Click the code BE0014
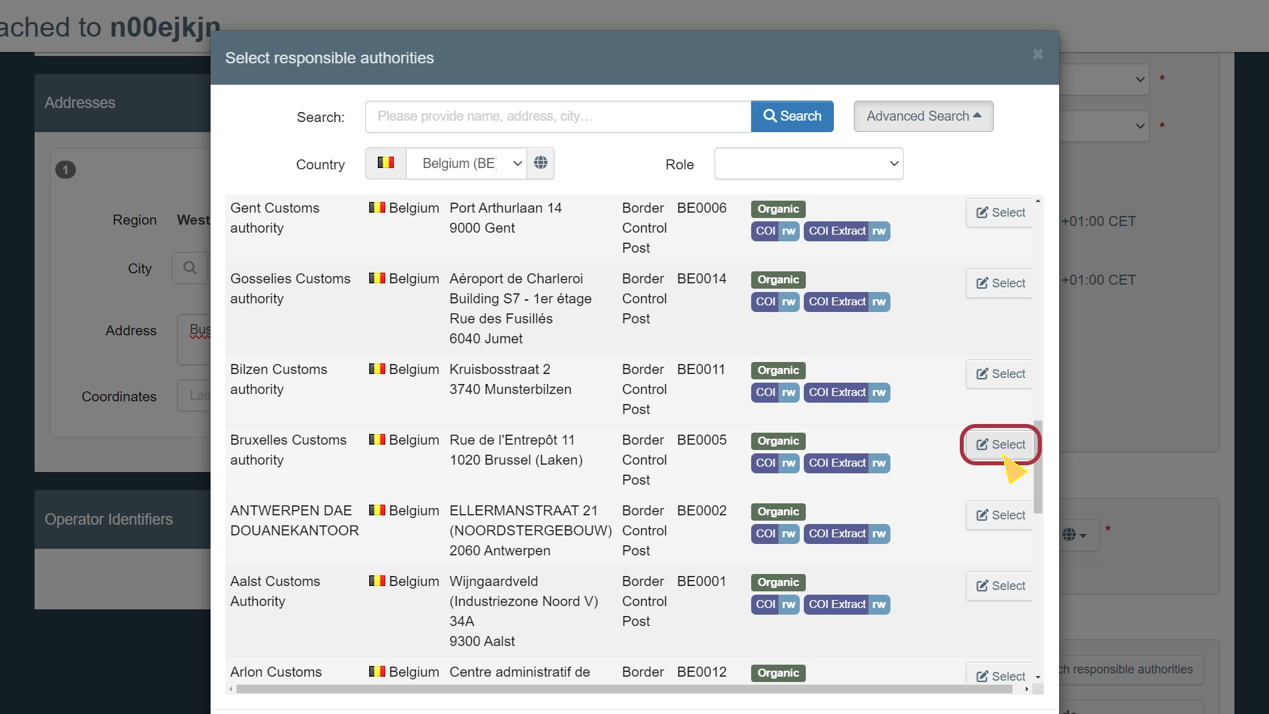The image size is (1269, 714). click(x=702, y=279)
